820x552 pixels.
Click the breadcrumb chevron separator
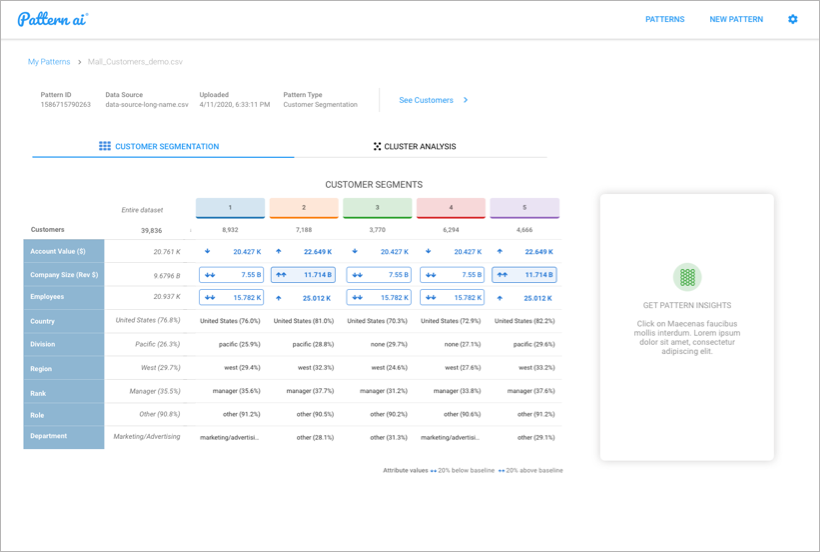pyautogui.click(x=79, y=62)
